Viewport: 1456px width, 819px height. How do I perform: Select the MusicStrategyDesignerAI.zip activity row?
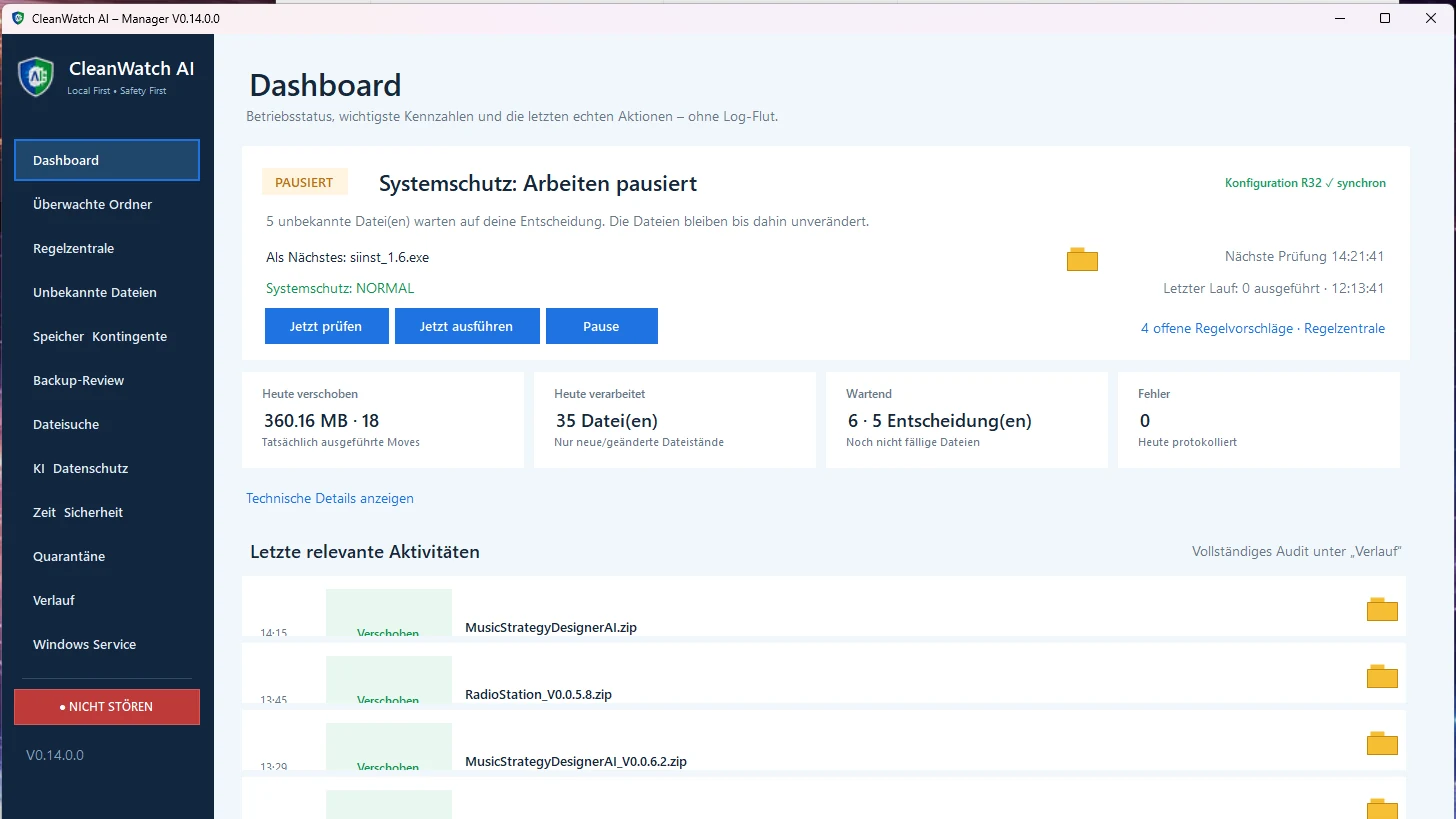coord(824,606)
